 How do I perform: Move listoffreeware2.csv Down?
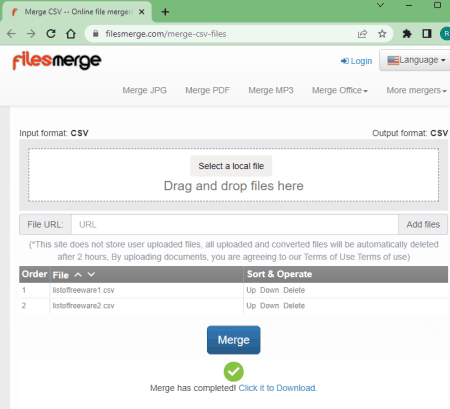pos(269,306)
